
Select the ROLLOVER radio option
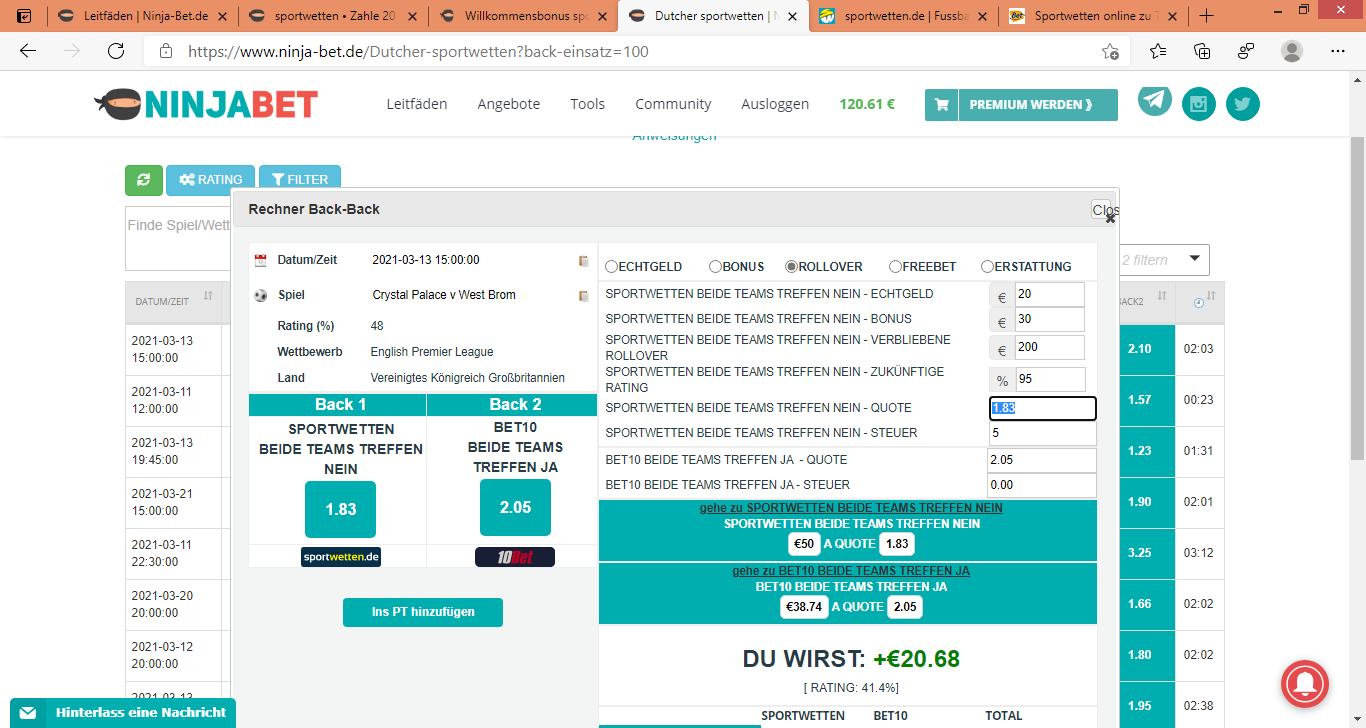[x=791, y=267]
